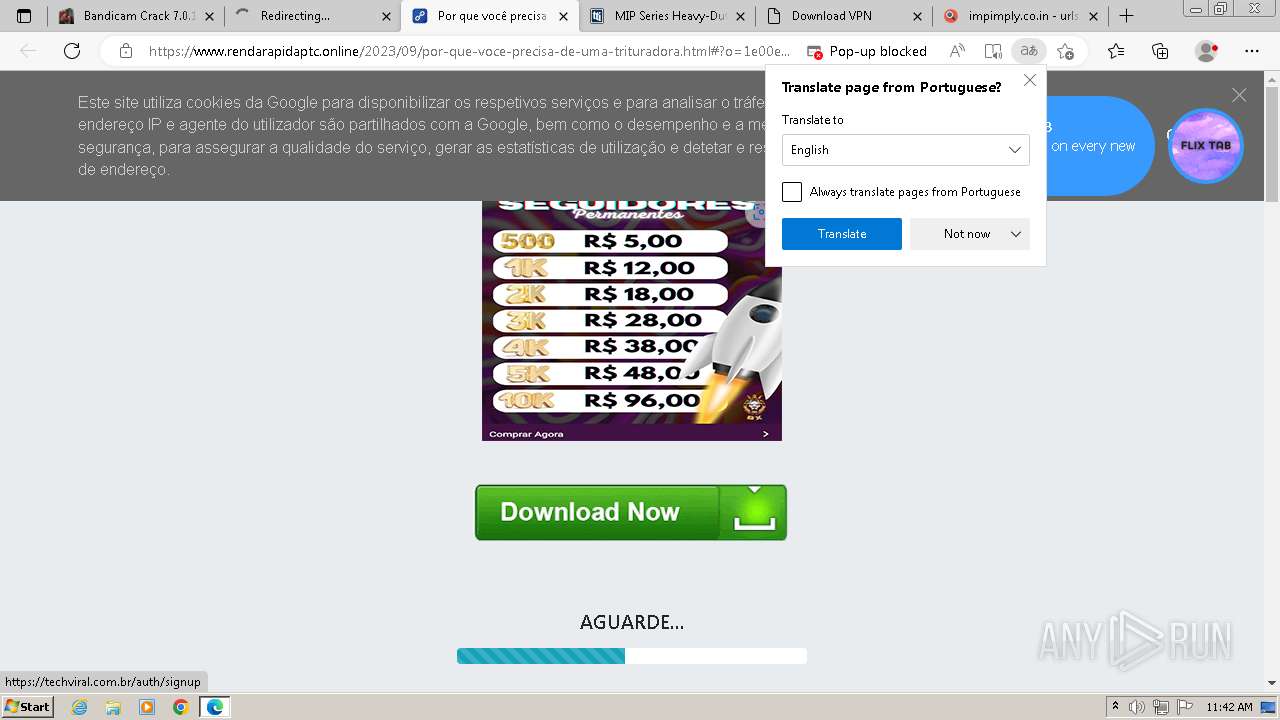Screen dimensions: 1280x720
Task: Close the Bandicam Crack tab
Action: coord(210,16)
